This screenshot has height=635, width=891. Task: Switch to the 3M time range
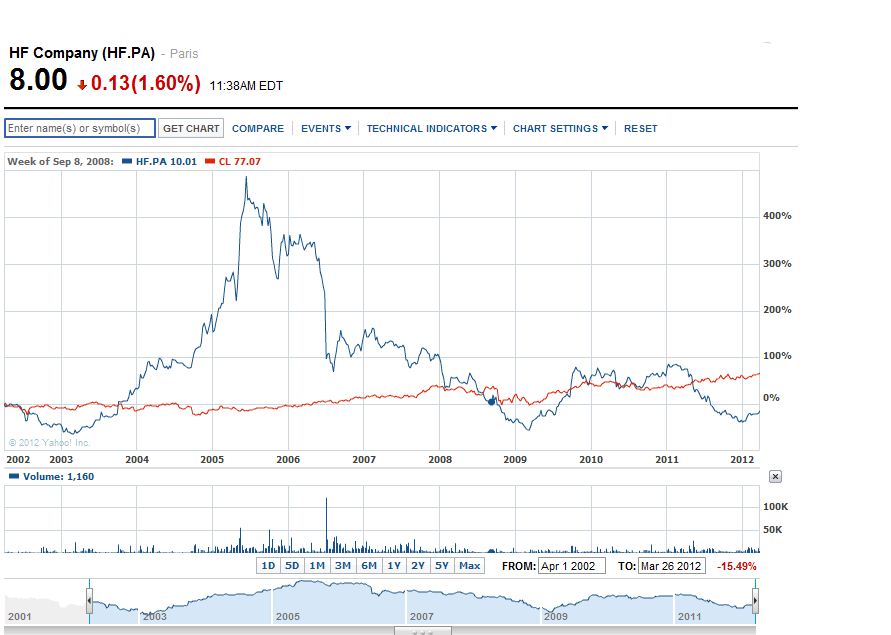pos(343,566)
